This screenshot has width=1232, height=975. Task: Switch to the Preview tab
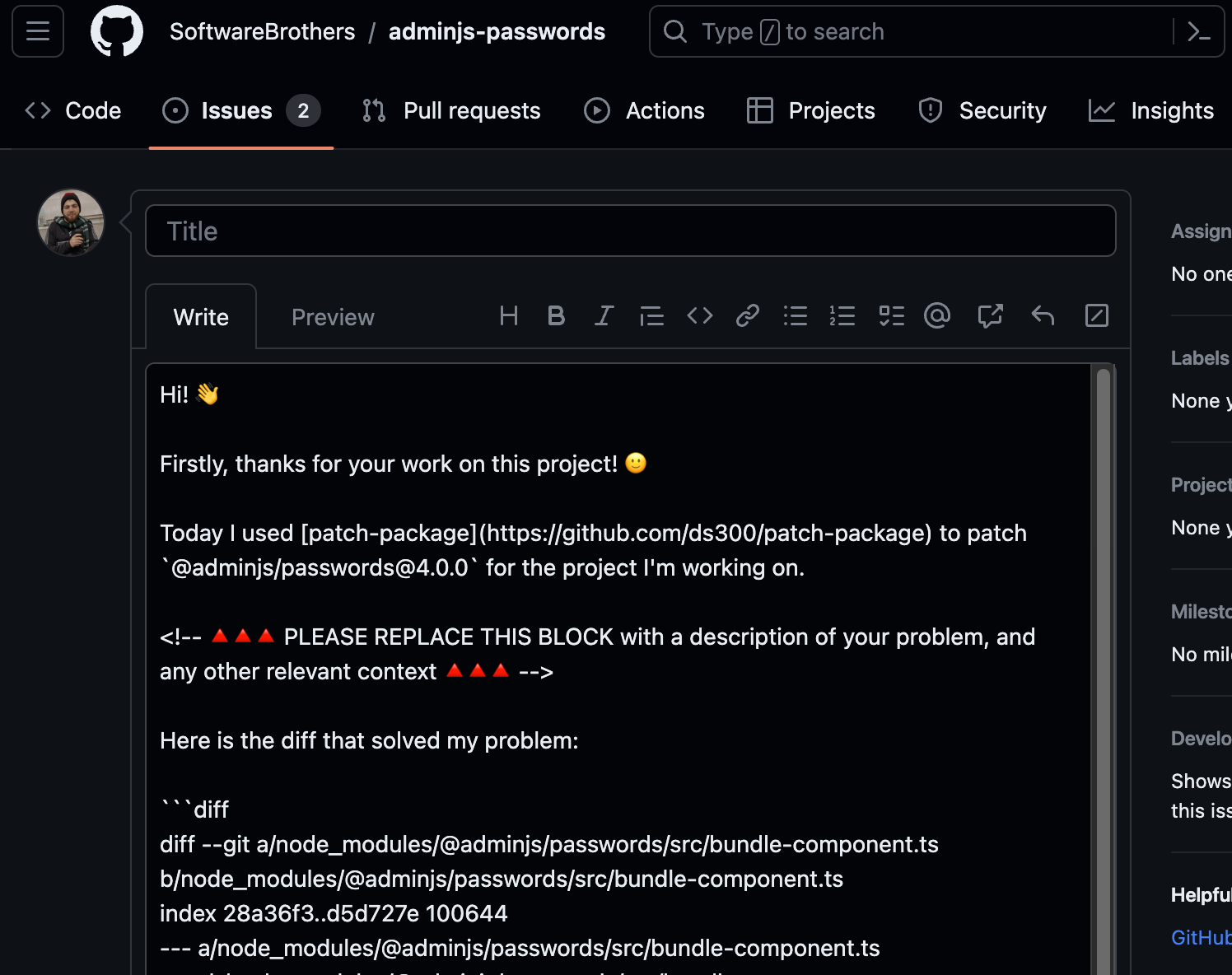[x=333, y=317]
